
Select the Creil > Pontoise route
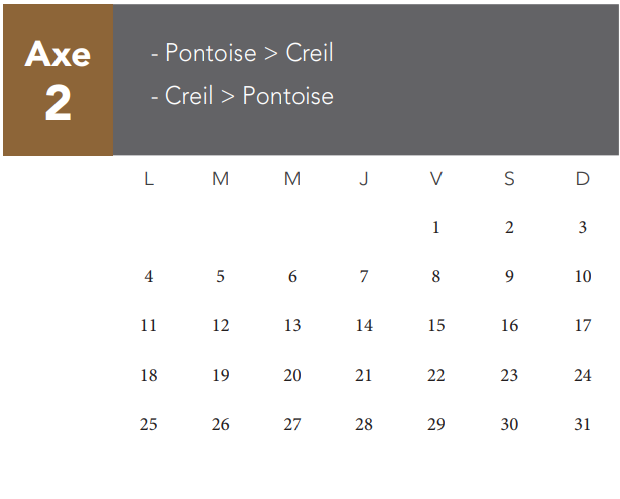point(242,96)
